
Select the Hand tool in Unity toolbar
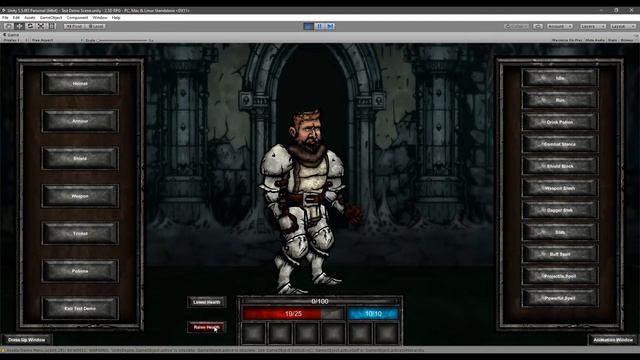coord(8,26)
